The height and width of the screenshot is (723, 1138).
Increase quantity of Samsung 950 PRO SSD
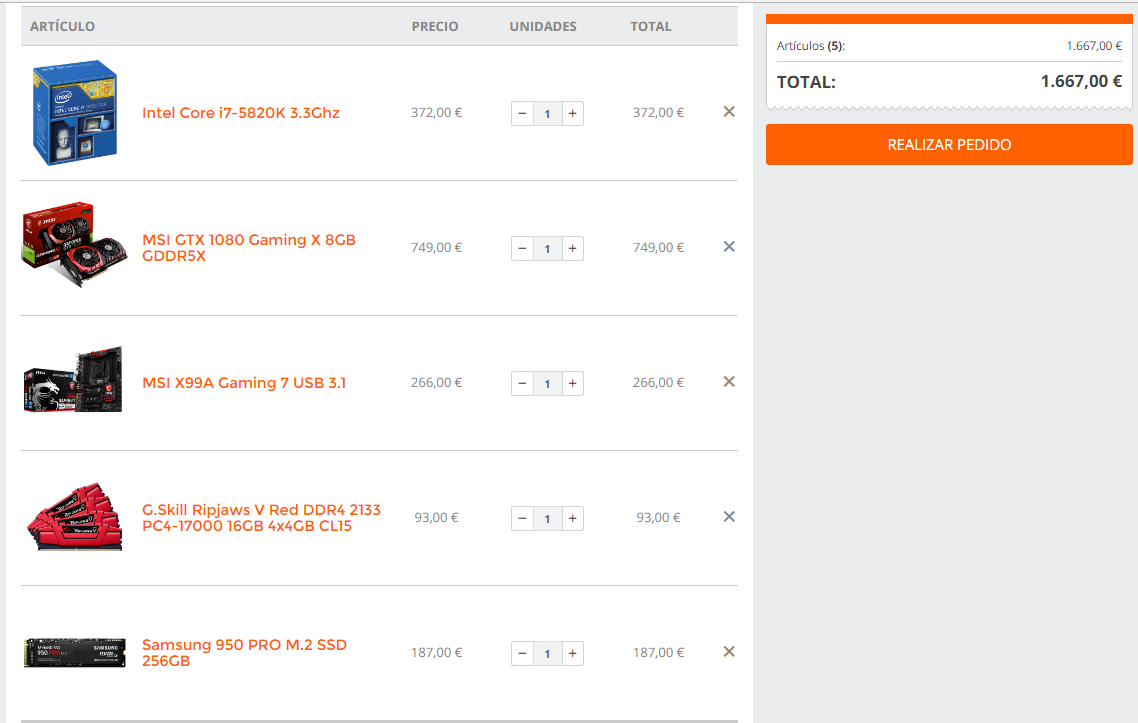click(x=573, y=653)
